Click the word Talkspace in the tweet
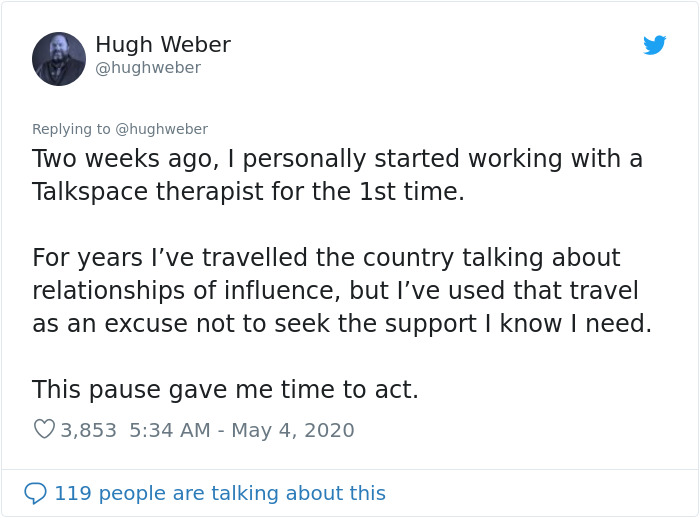 coord(90,192)
